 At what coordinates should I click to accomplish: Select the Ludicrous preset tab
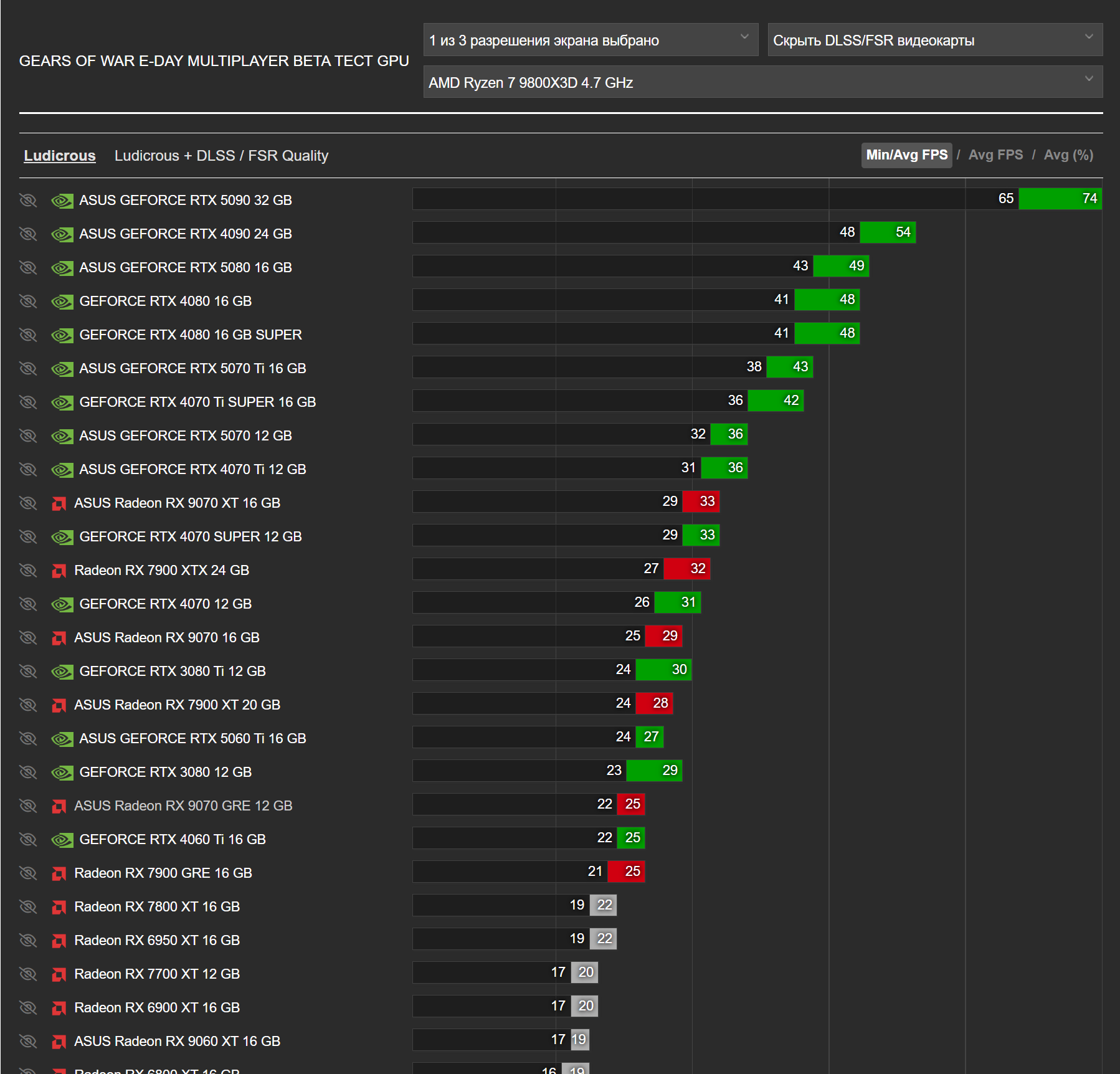pos(60,156)
